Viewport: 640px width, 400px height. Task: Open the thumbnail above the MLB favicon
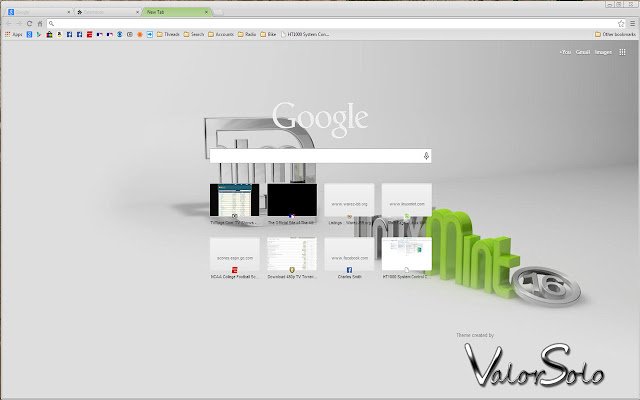click(292, 200)
